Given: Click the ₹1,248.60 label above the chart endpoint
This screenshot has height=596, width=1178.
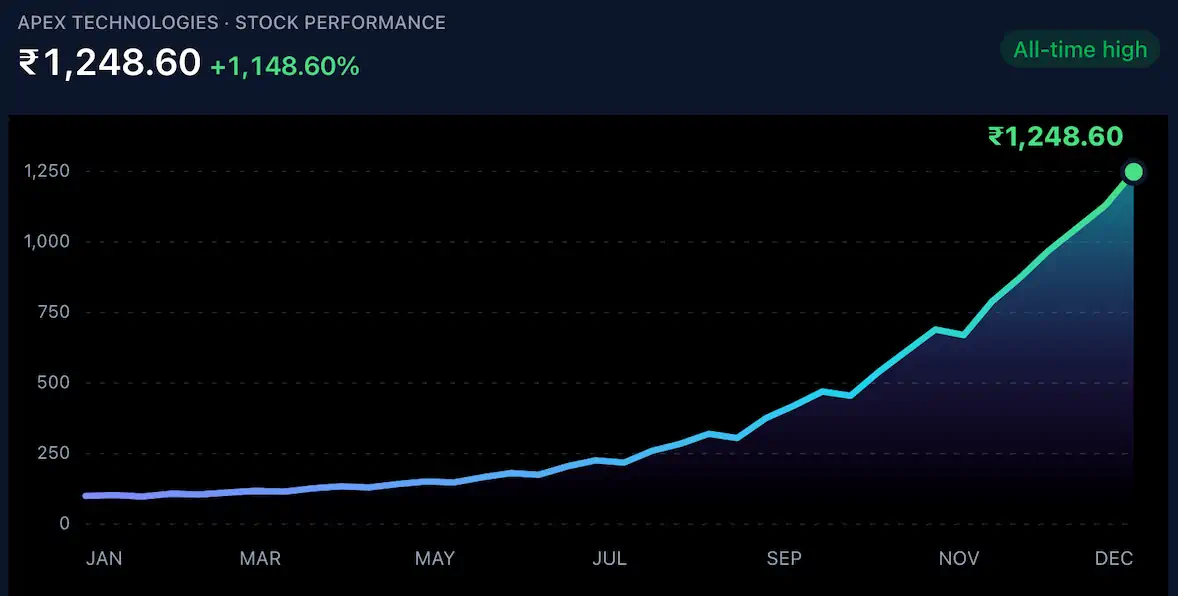Looking at the screenshot, I should click(x=1056, y=136).
